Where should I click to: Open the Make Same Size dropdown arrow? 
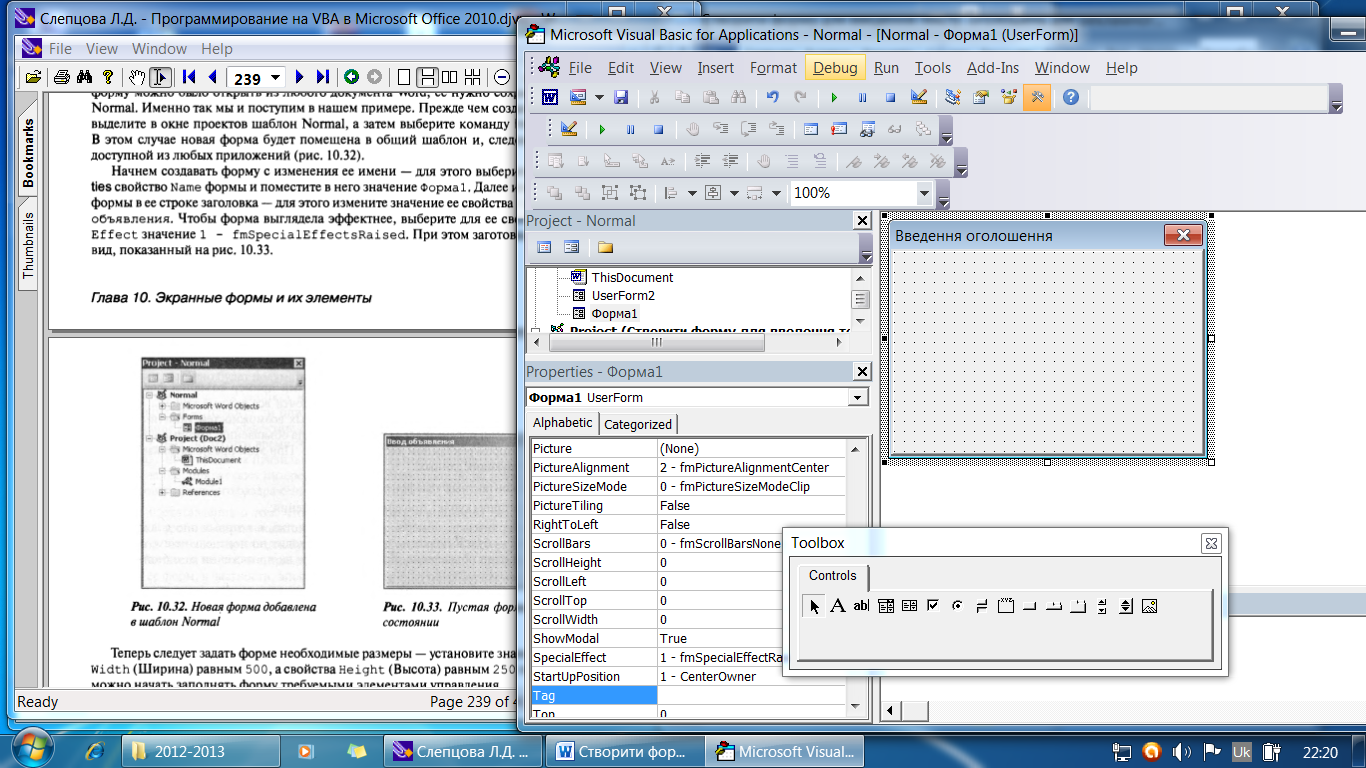point(775,193)
